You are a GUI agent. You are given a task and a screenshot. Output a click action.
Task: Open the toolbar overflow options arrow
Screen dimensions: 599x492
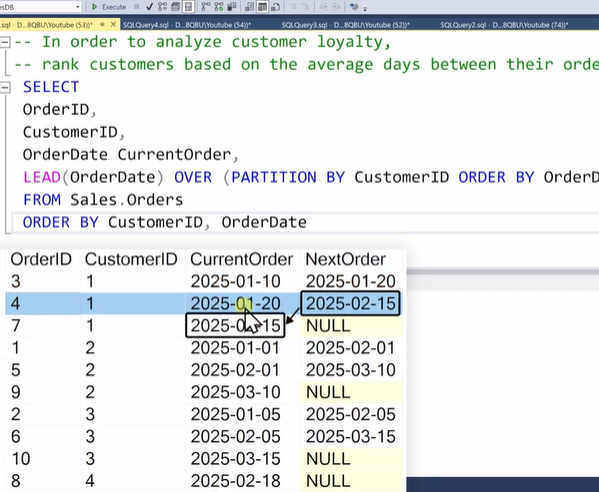(x=365, y=8)
